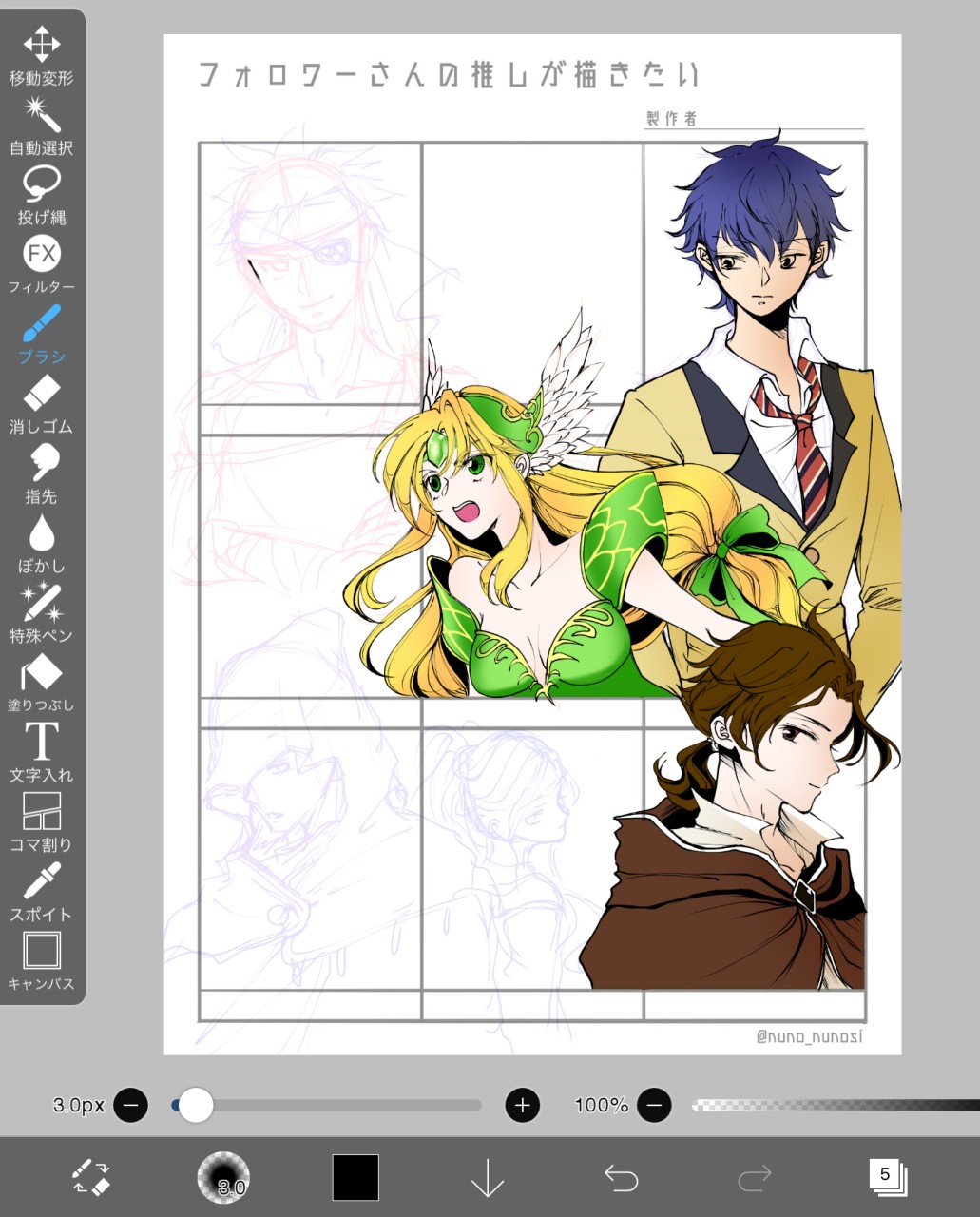Select the Transform (移動変形) tool

42,56
